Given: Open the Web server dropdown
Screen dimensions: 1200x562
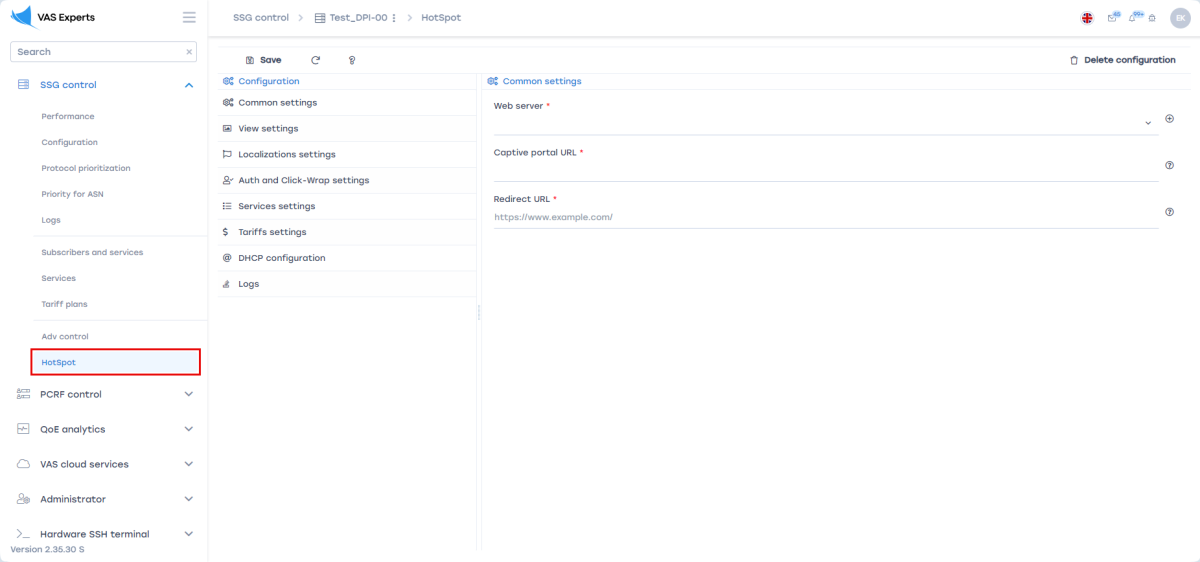Looking at the screenshot, I should (x=1148, y=123).
